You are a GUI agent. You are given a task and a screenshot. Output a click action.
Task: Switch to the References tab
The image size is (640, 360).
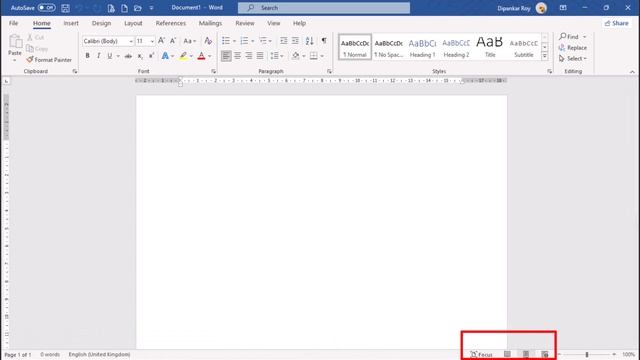pyautogui.click(x=171, y=23)
